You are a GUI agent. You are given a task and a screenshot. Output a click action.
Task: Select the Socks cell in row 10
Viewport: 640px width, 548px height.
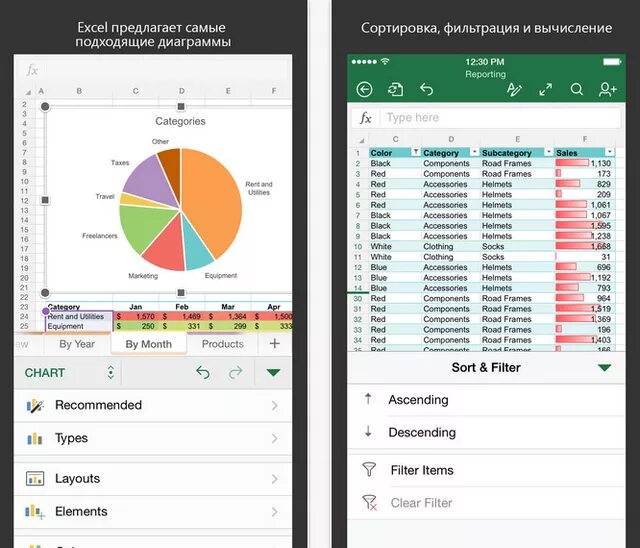[x=517, y=246]
